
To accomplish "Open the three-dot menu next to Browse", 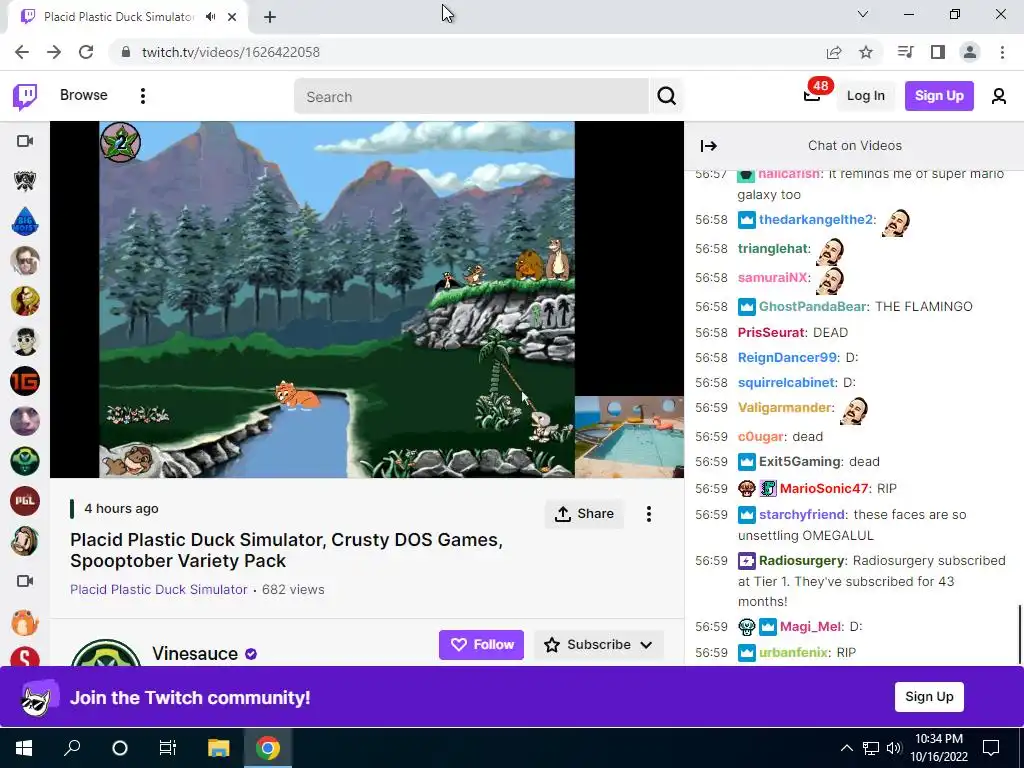I will [x=142, y=96].
